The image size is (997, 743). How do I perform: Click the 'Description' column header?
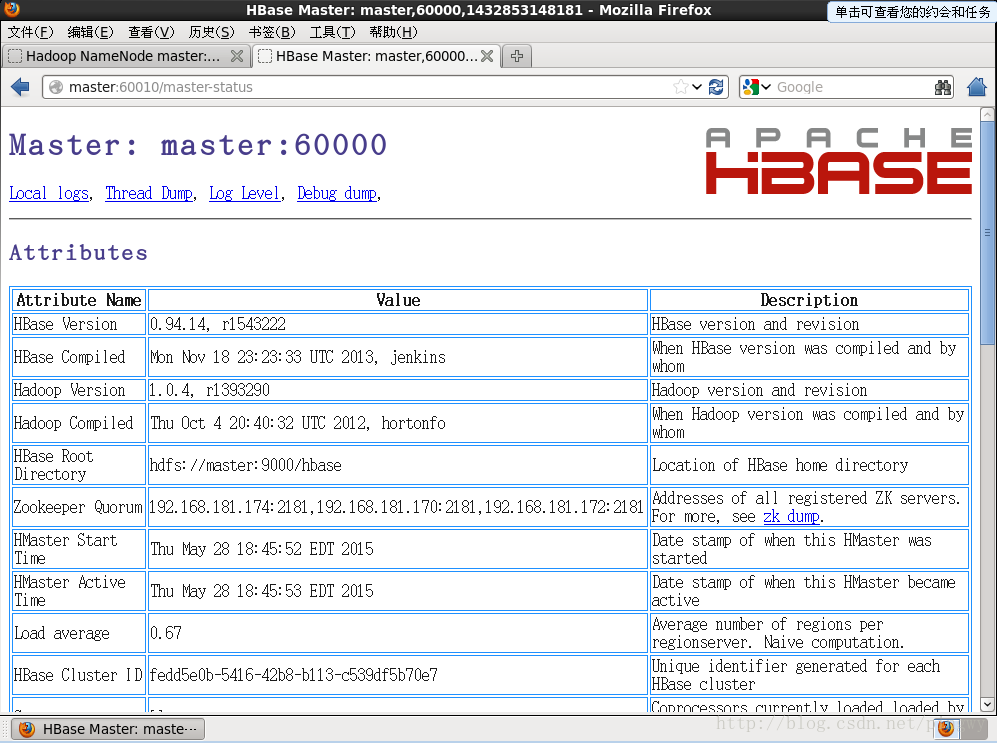point(809,300)
